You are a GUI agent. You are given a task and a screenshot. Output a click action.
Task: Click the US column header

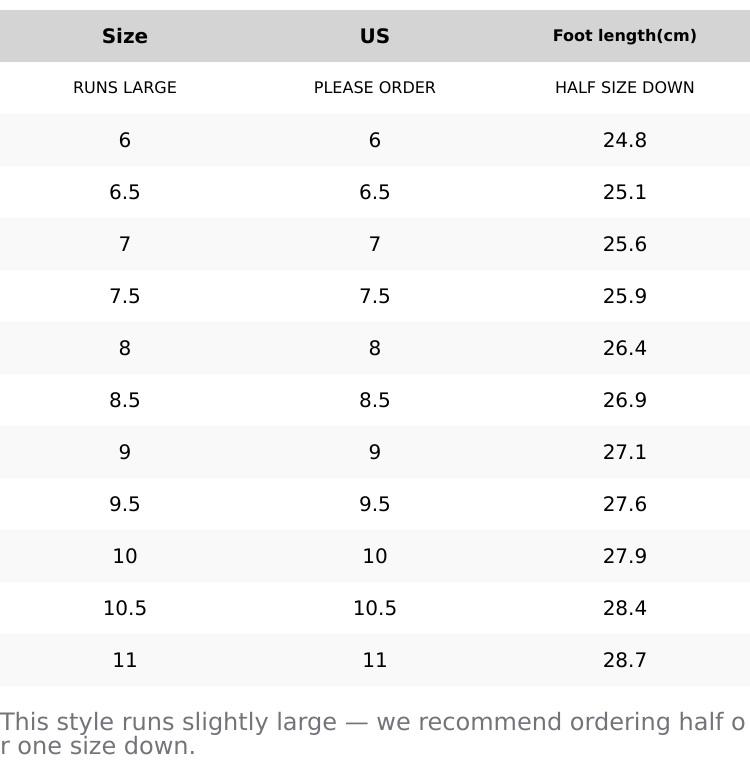click(x=375, y=36)
